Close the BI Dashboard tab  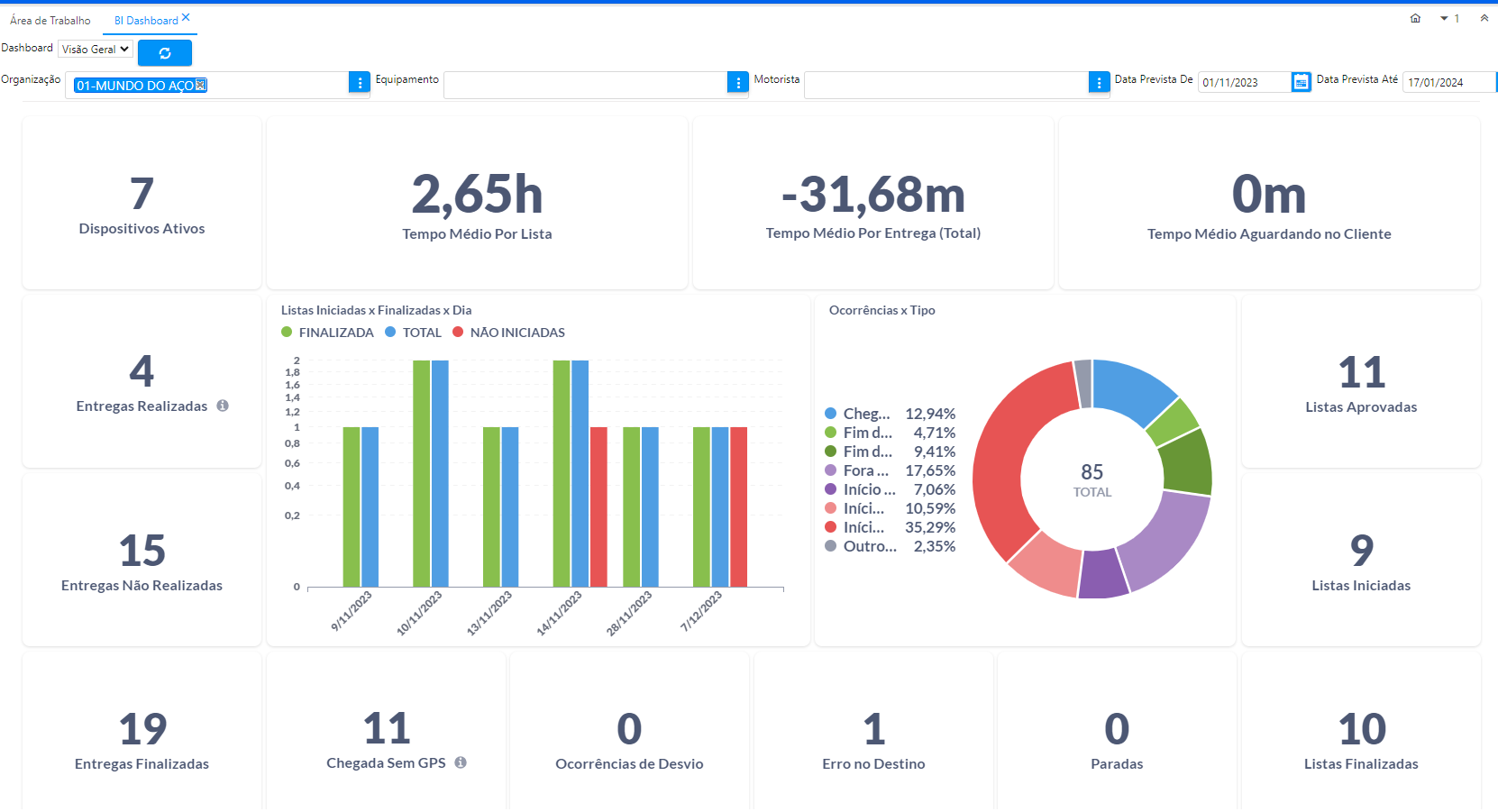(186, 17)
